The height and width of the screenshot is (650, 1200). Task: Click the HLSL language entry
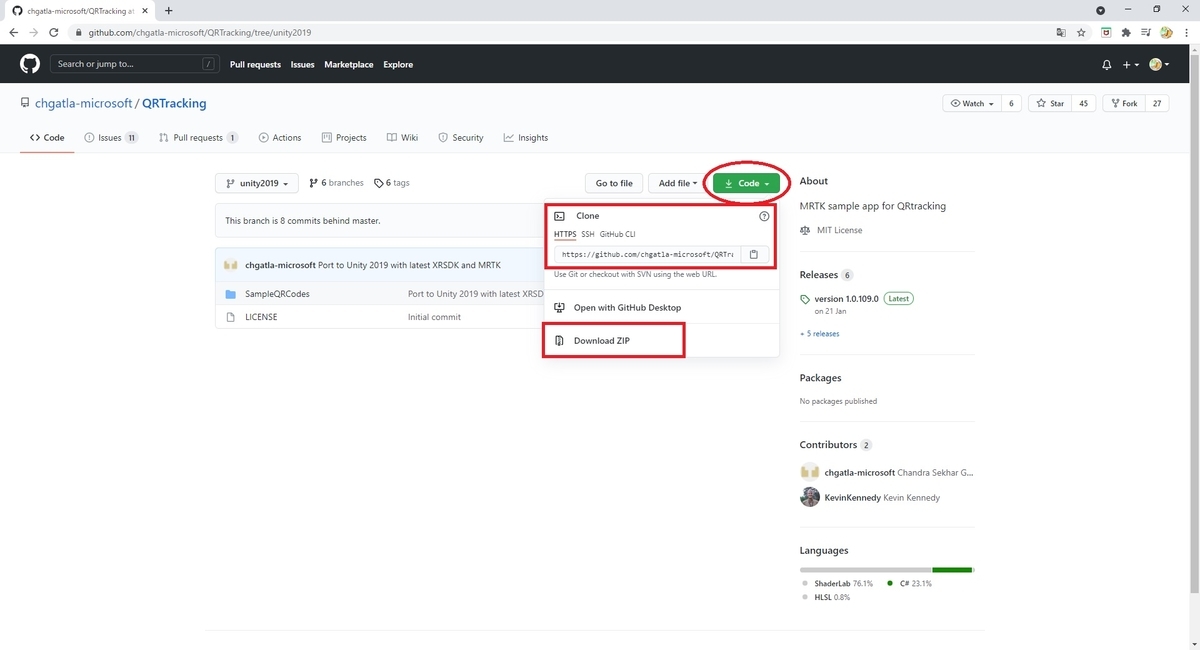click(x=832, y=597)
